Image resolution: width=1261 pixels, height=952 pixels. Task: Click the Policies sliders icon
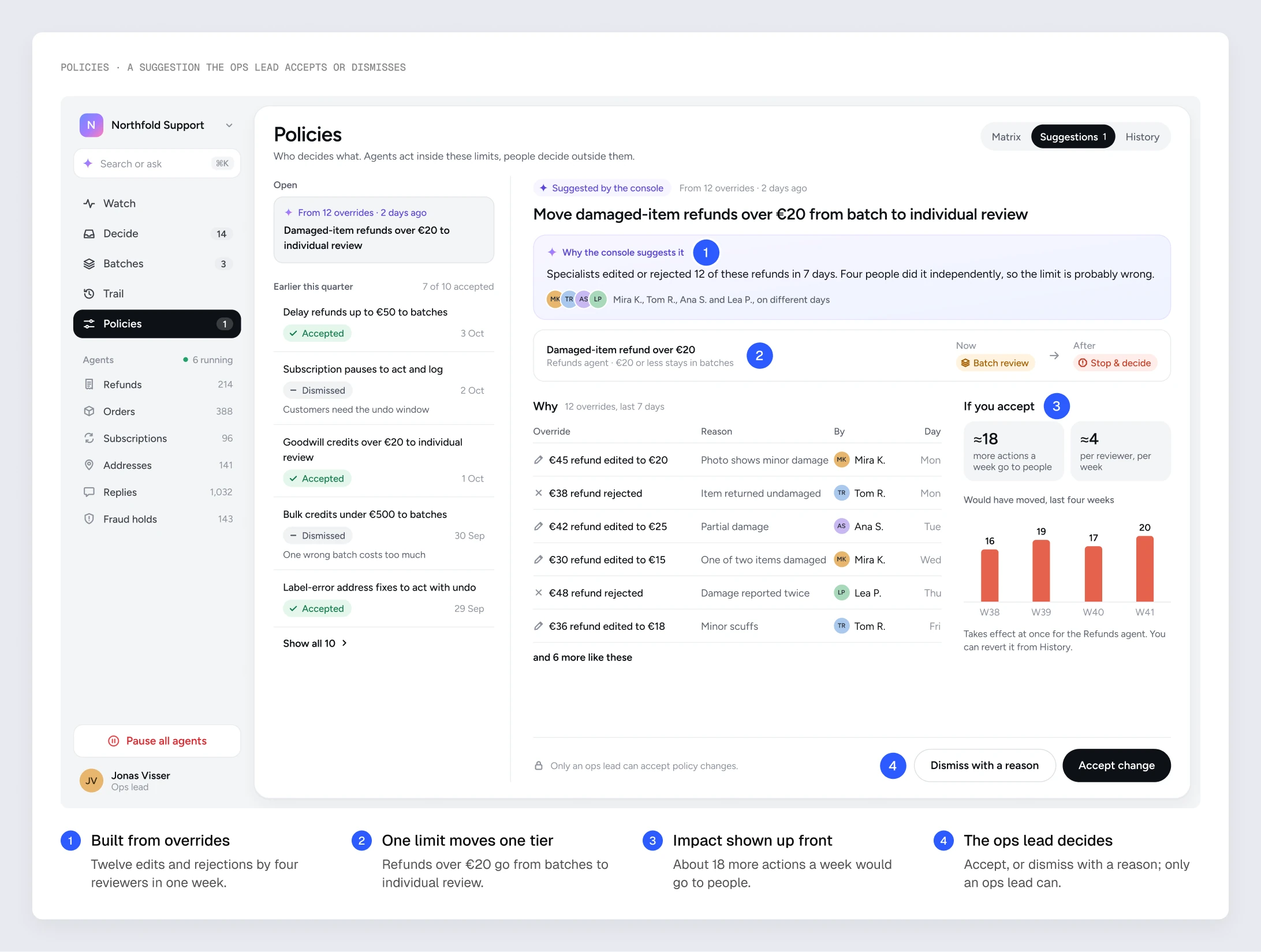(89, 324)
